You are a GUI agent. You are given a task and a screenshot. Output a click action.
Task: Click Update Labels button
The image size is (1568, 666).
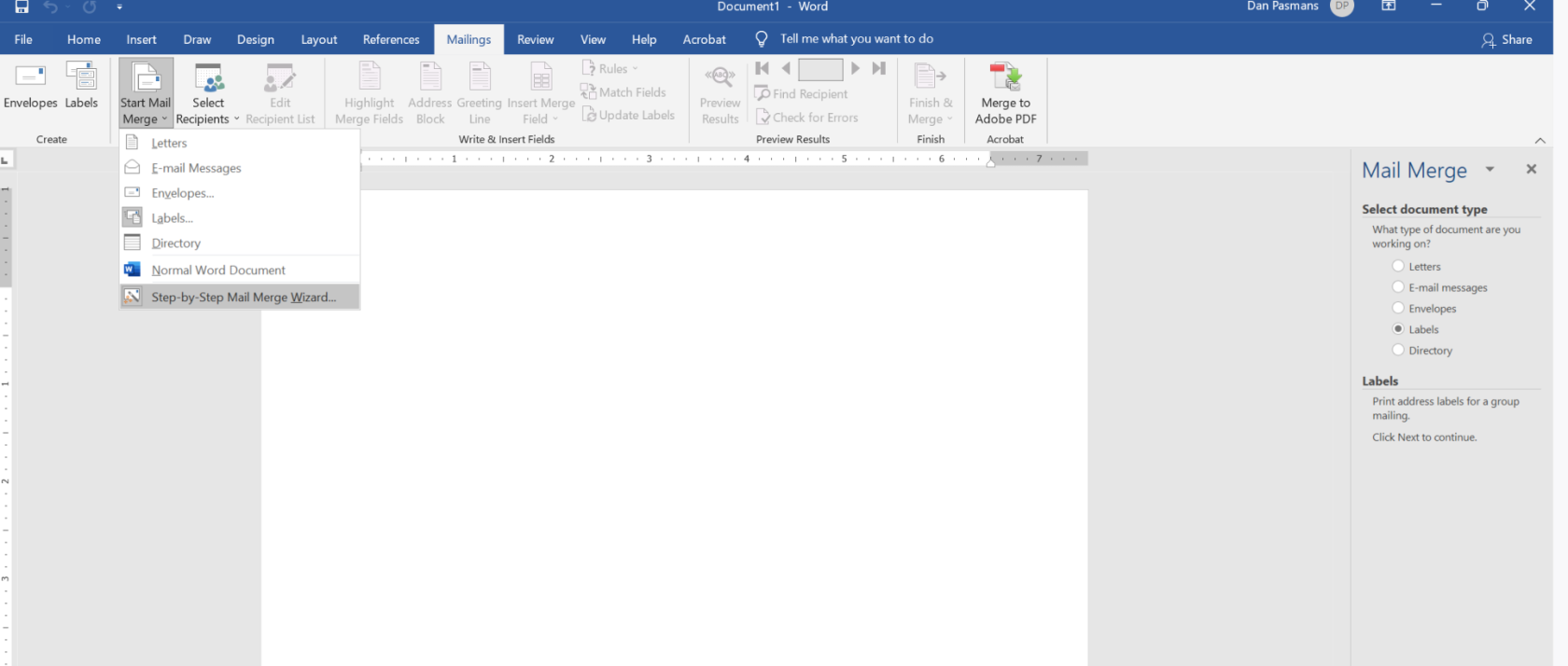point(628,115)
